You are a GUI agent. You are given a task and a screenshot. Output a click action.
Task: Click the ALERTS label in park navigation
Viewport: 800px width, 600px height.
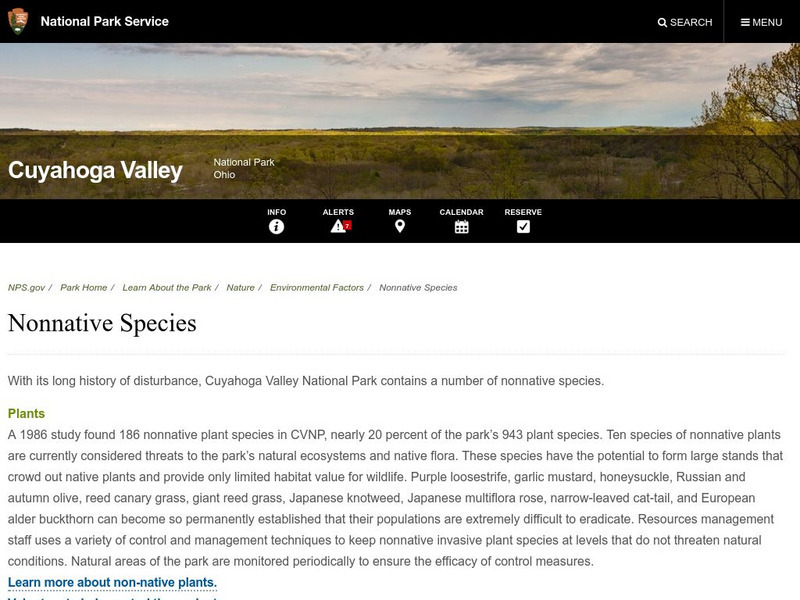338,212
